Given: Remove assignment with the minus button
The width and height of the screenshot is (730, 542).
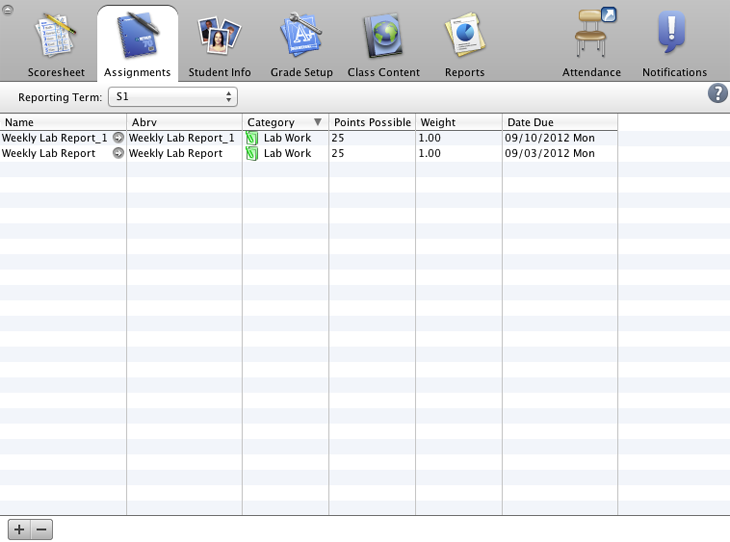Looking at the screenshot, I should click(x=42, y=530).
